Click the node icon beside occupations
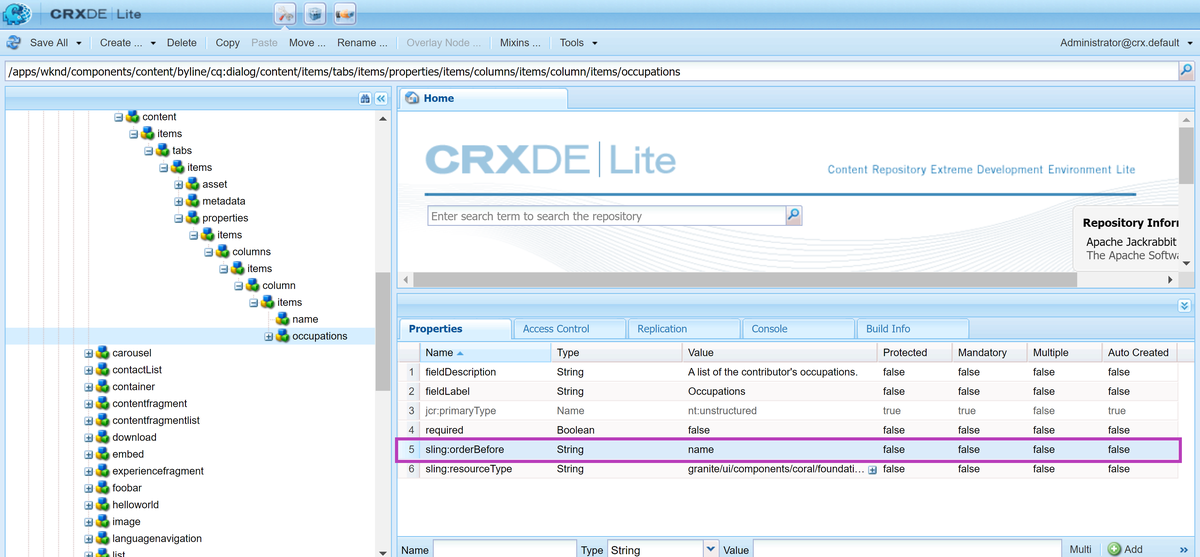1200x557 pixels. (x=283, y=336)
